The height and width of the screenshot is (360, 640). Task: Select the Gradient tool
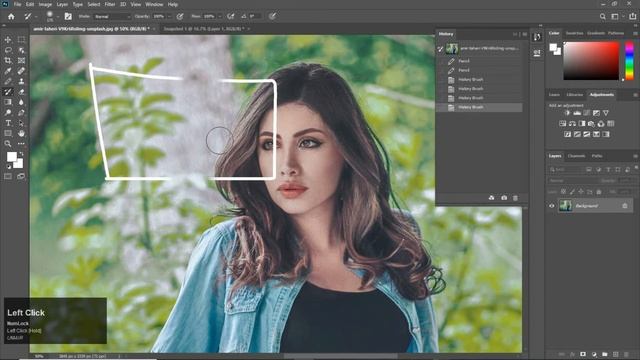(x=8, y=102)
